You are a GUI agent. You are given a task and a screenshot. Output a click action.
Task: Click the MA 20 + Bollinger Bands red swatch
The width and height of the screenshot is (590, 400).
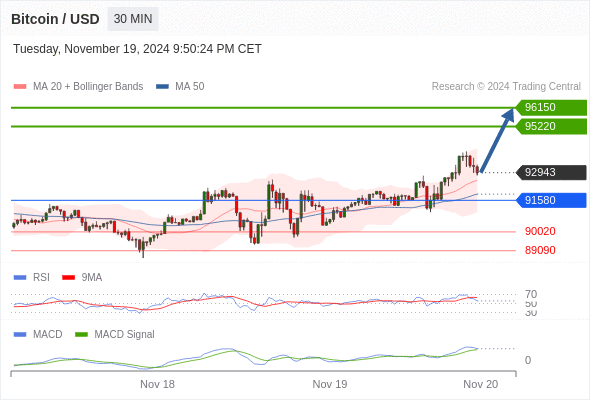[x=20, y=87]
